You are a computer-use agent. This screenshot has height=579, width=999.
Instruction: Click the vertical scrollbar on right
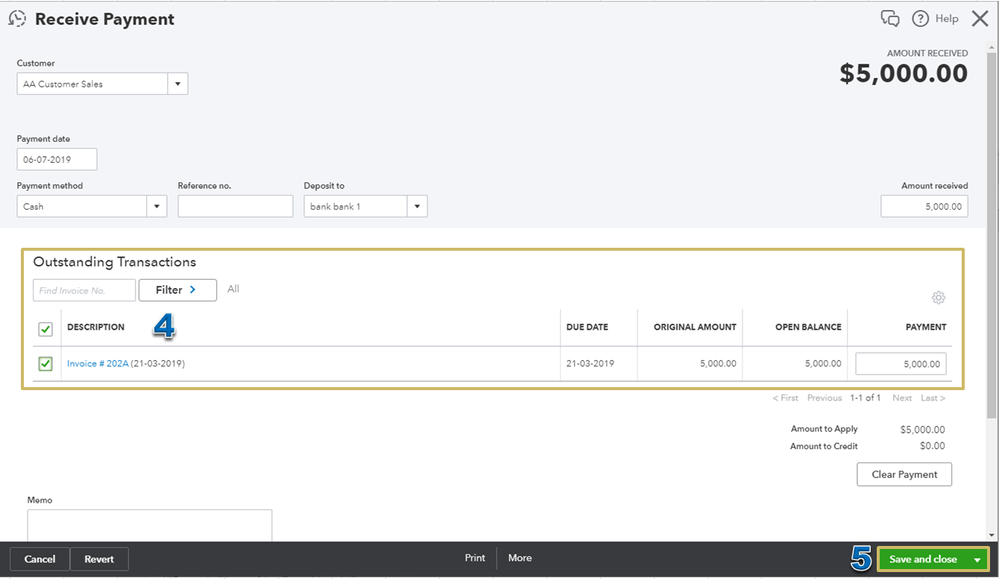click(x=991, y=236)
